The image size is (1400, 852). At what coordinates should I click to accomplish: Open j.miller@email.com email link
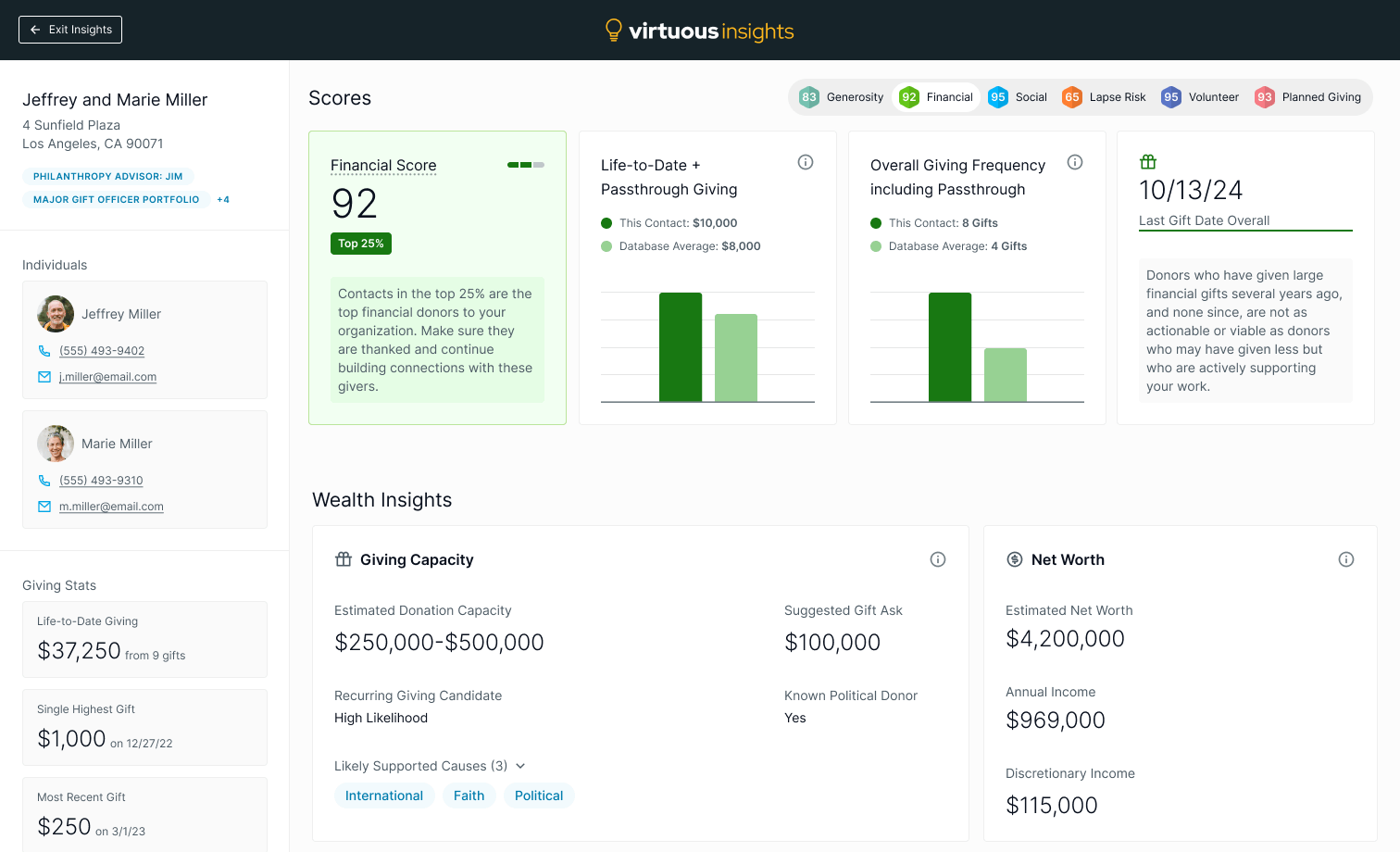point(107,377)
